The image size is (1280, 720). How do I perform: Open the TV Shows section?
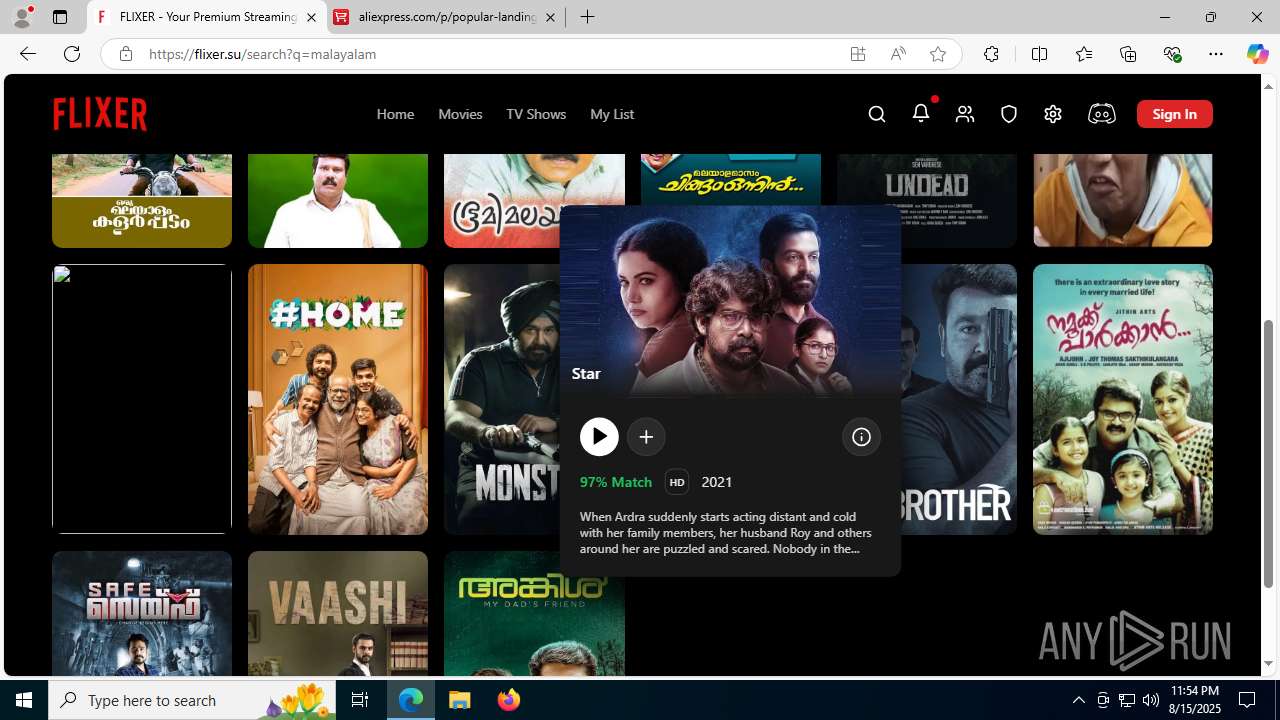point(536,114)
